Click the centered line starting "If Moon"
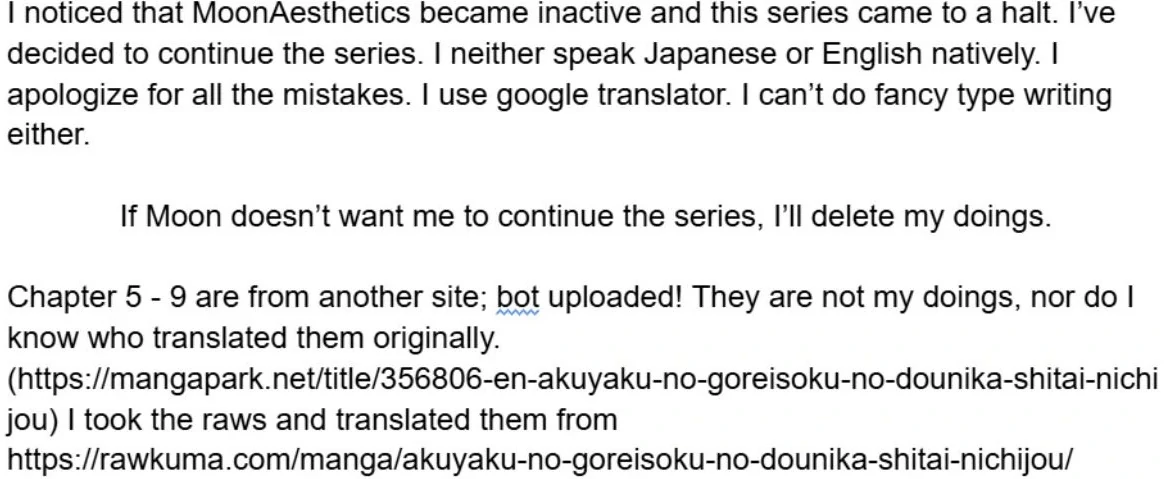This screenshot has height=479, width=1168. (x=584, y=216)
